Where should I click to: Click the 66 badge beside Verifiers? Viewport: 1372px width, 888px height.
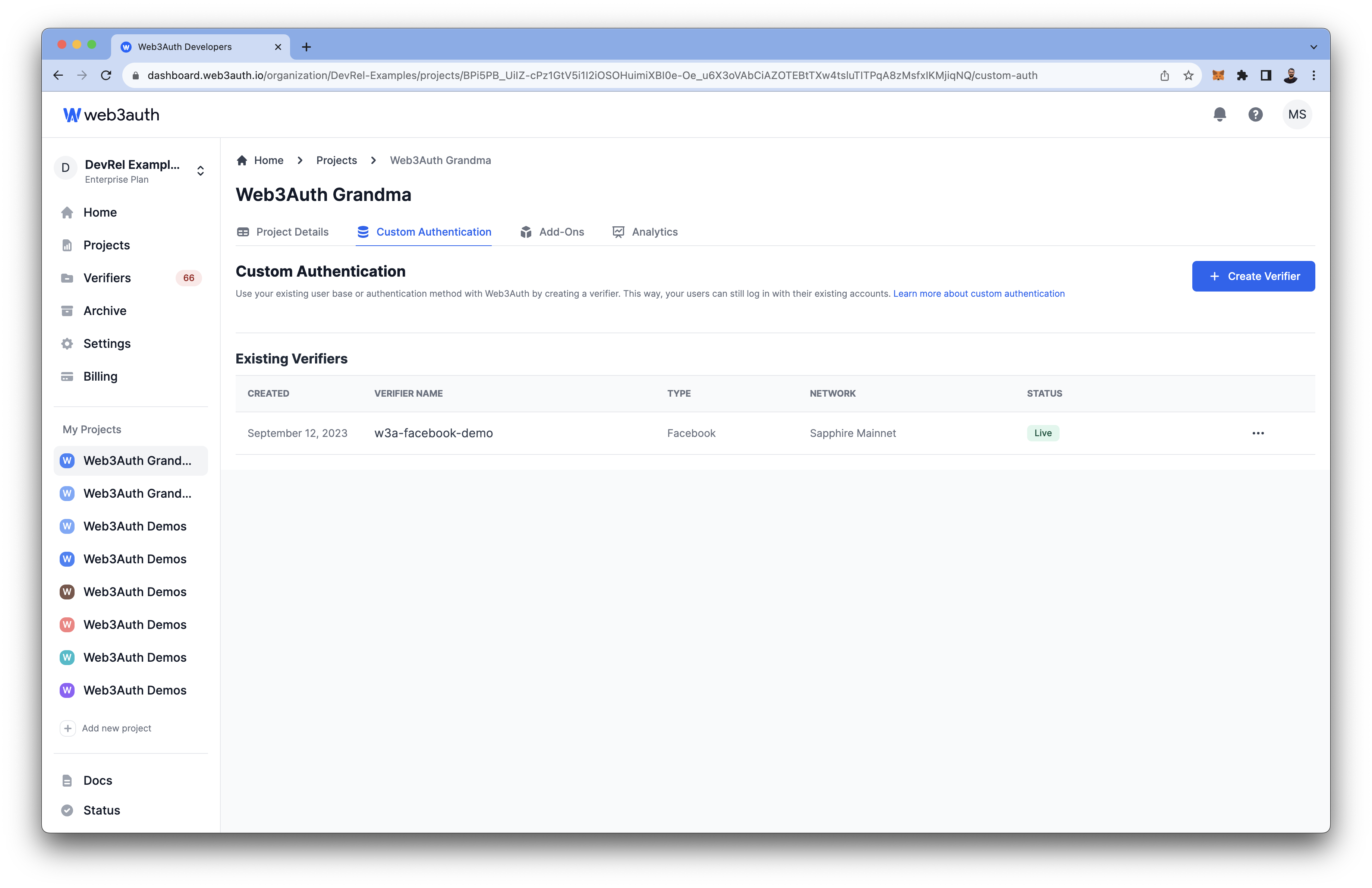click(x=189, y=278)
